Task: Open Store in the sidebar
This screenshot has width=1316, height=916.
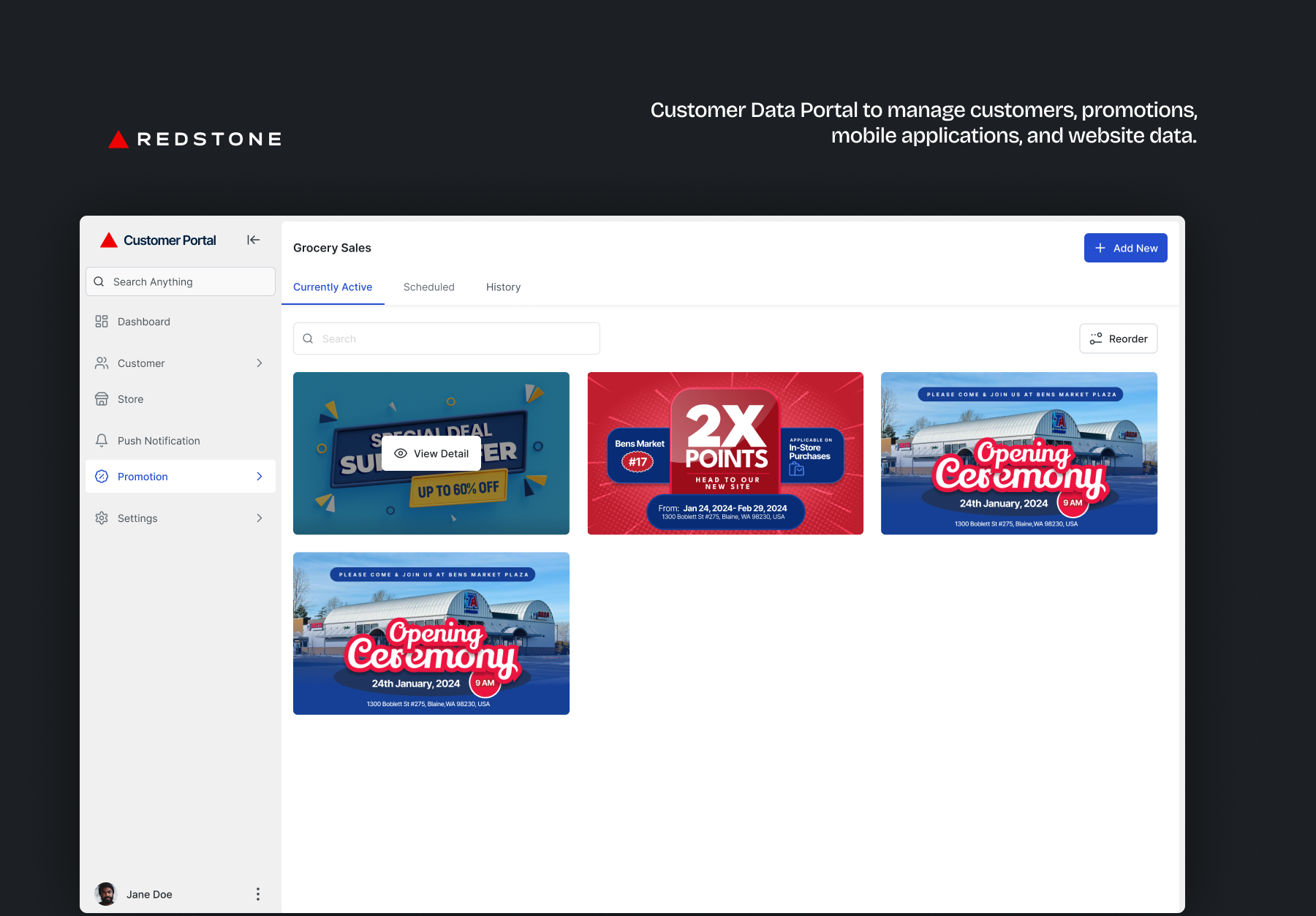Action: [181, 399]
